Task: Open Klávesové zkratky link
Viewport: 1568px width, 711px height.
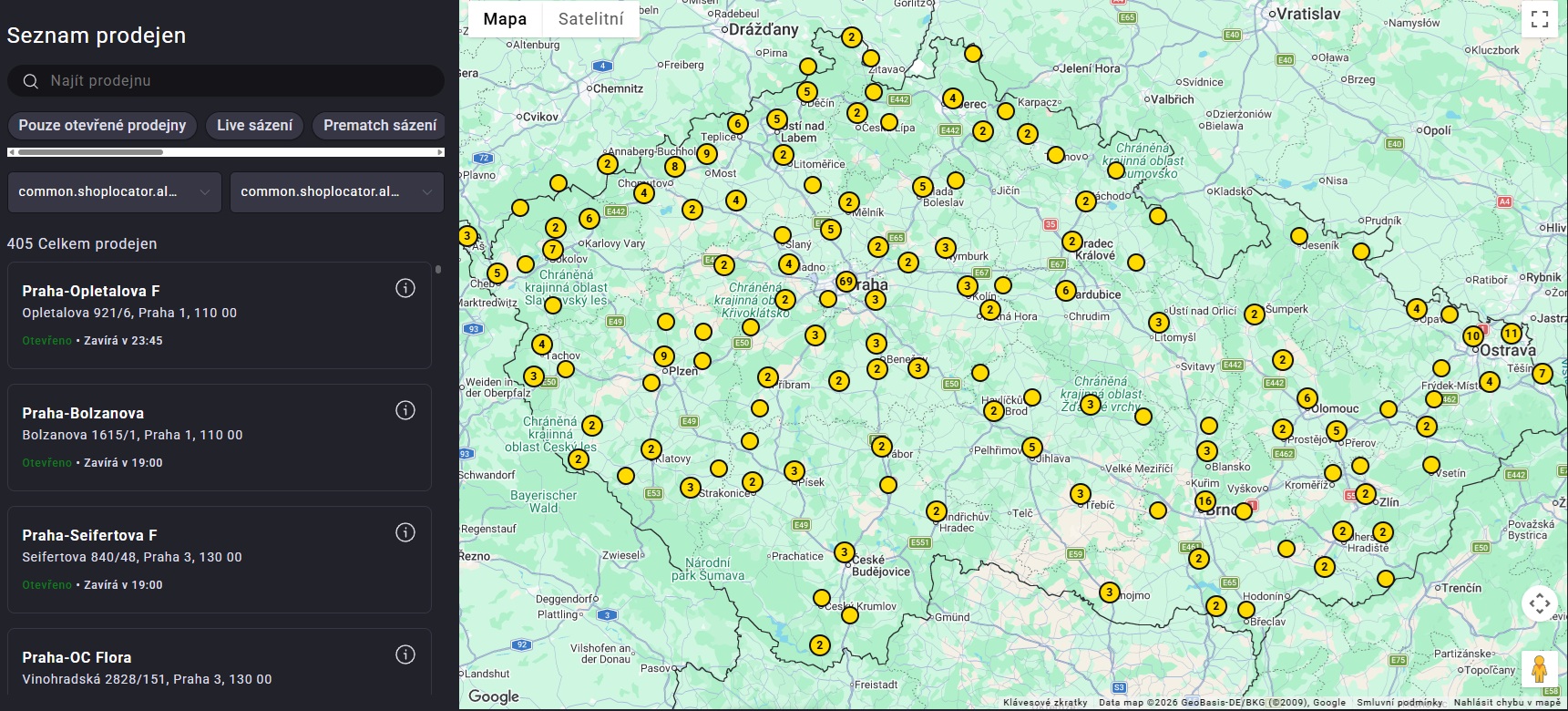Action: 1045,703
